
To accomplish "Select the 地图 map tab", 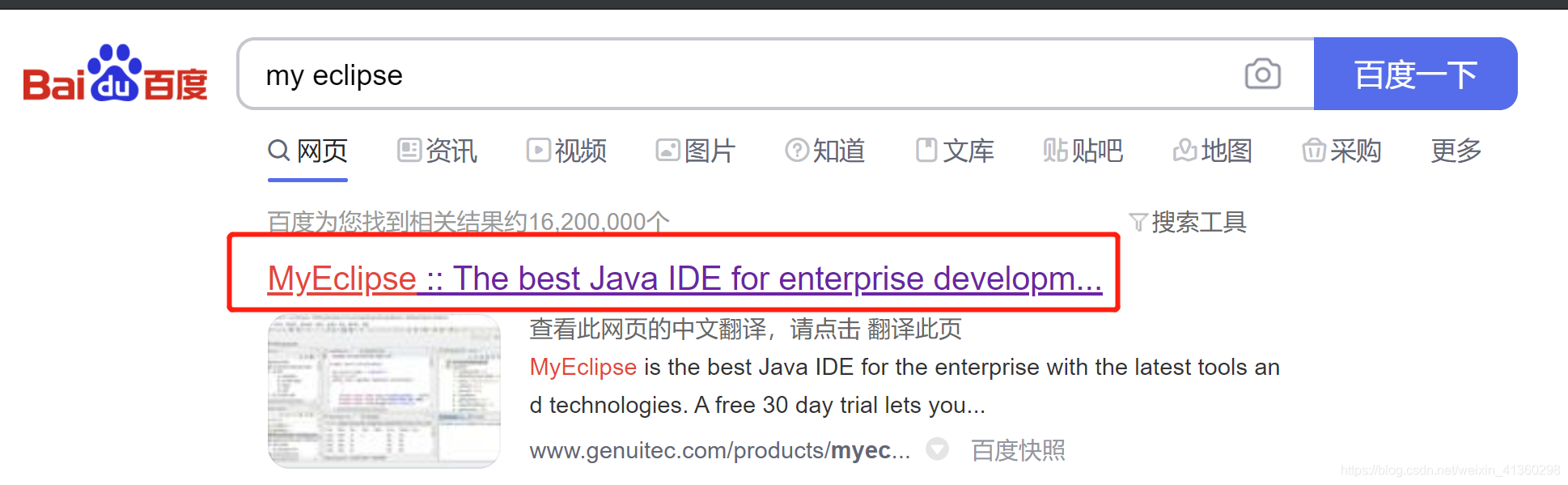I will coord(1213,151).
